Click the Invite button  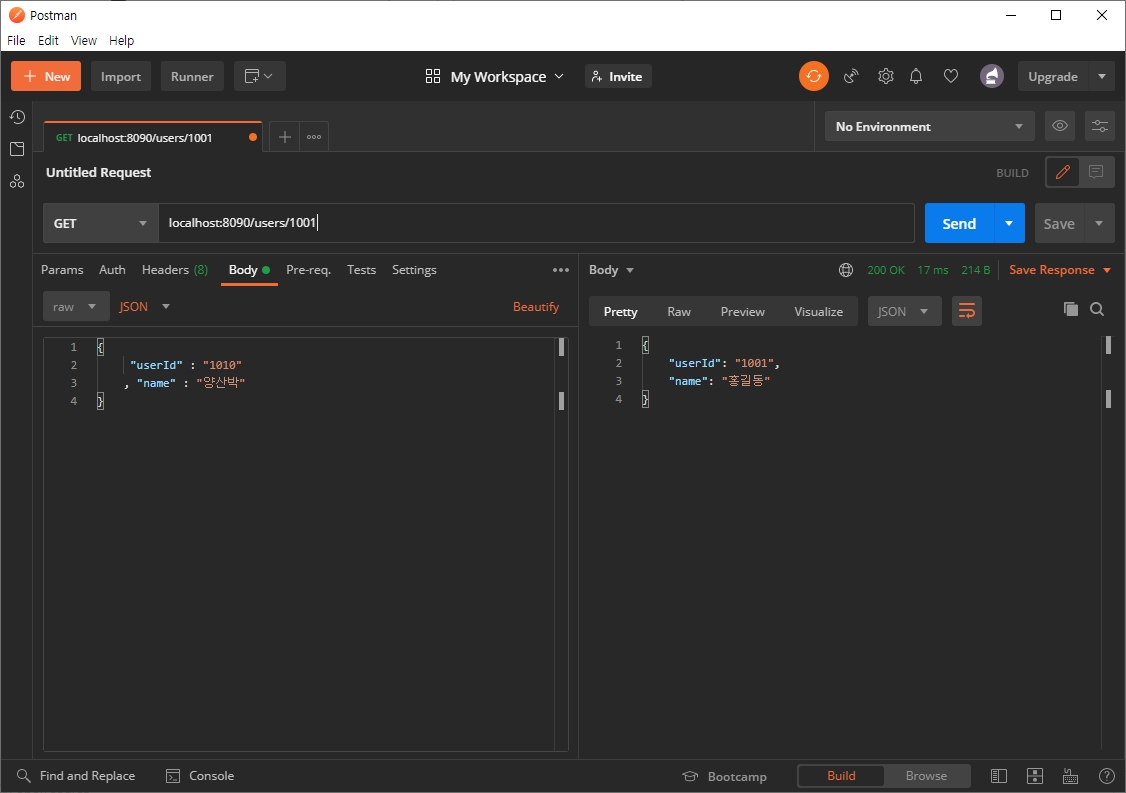[x=618, y=76]
